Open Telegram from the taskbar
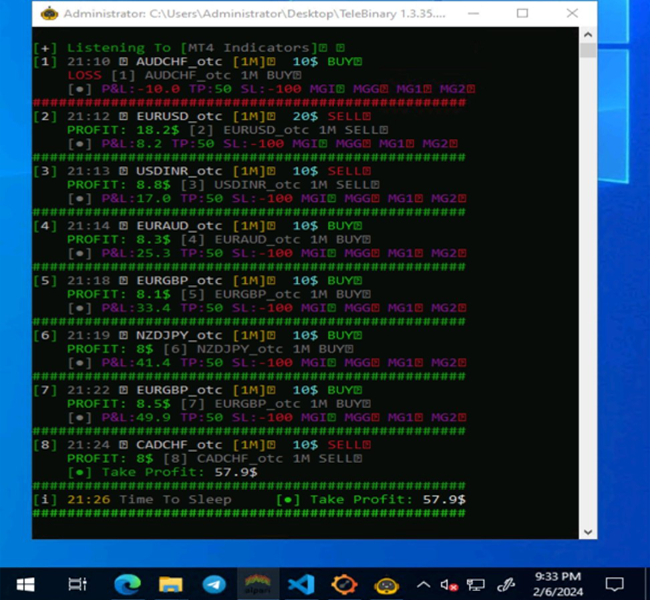650x600 pixels. tap(214, 584)
